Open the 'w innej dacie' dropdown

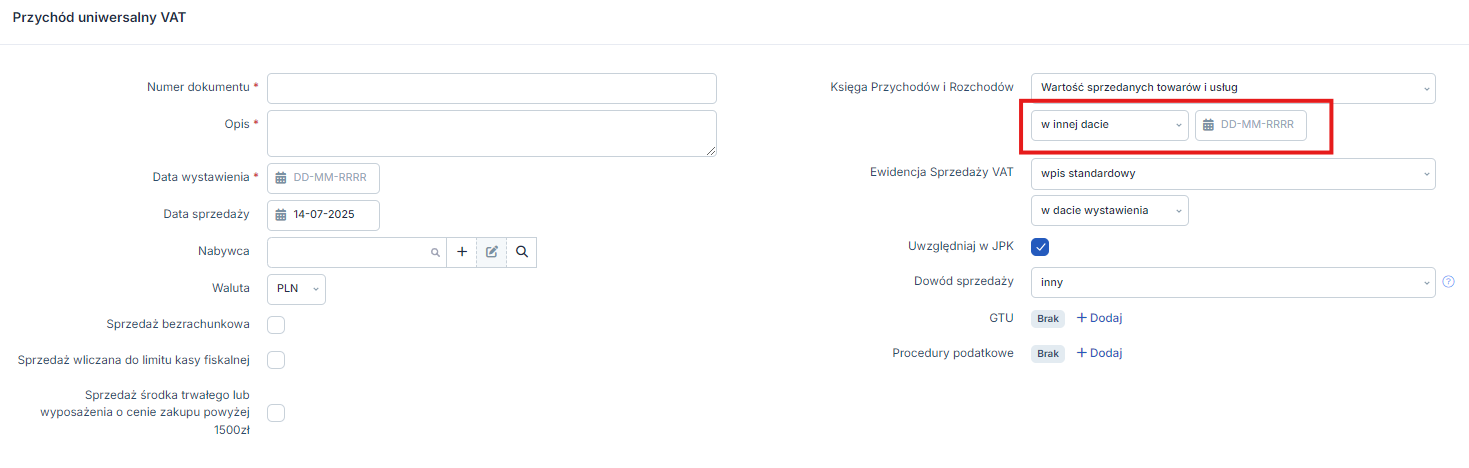point(1110,125)
